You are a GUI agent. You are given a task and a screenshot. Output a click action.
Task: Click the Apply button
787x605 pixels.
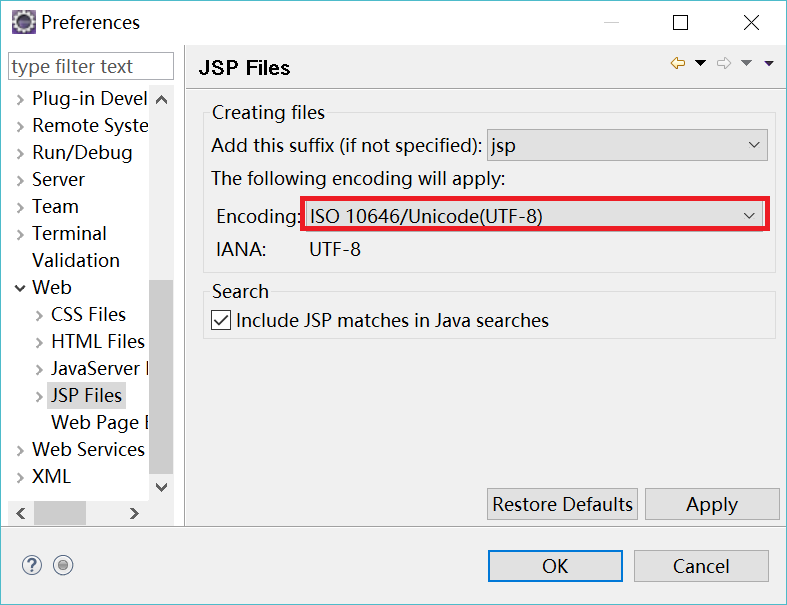(711, 505)
